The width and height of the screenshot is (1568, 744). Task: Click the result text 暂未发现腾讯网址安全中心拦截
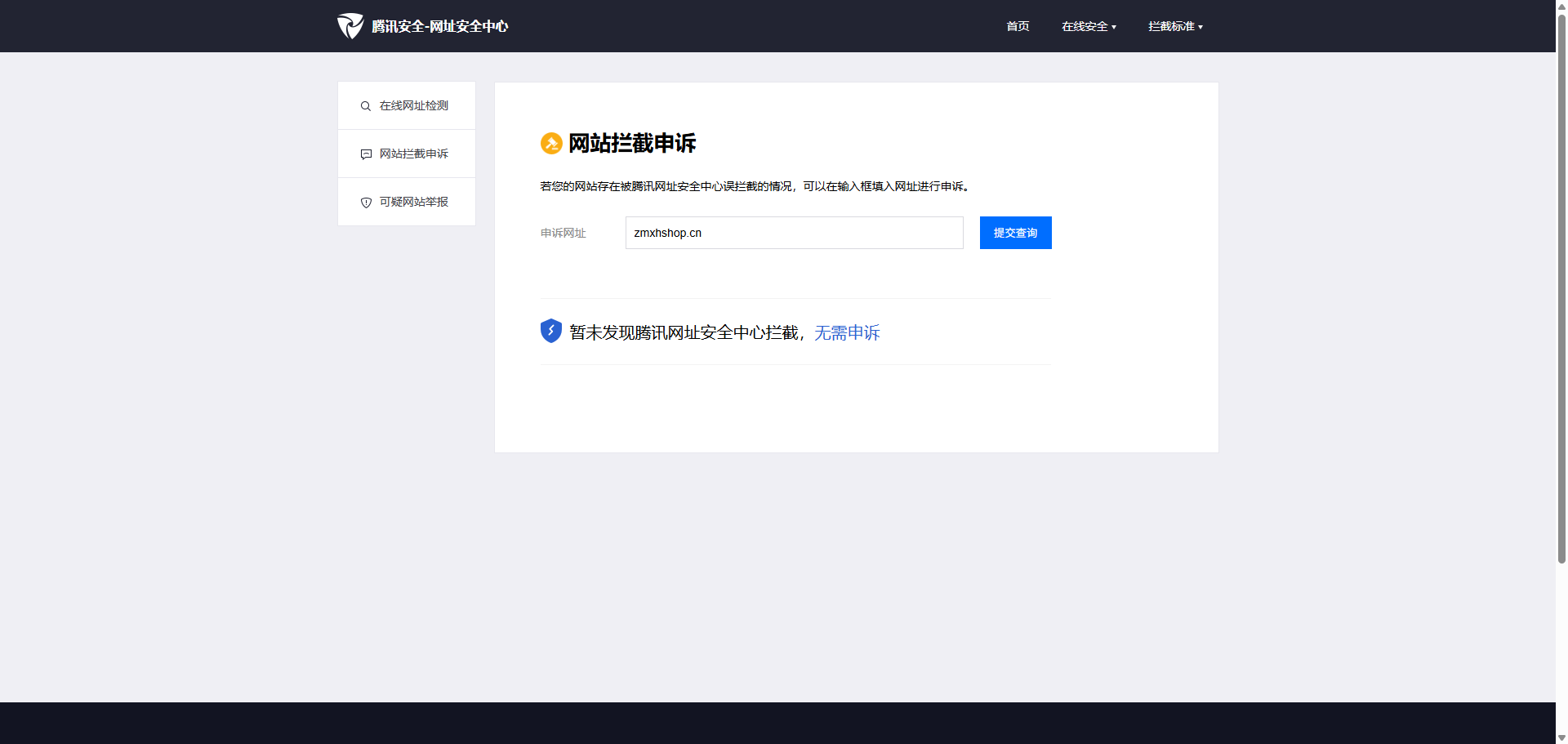pos(684,332)
